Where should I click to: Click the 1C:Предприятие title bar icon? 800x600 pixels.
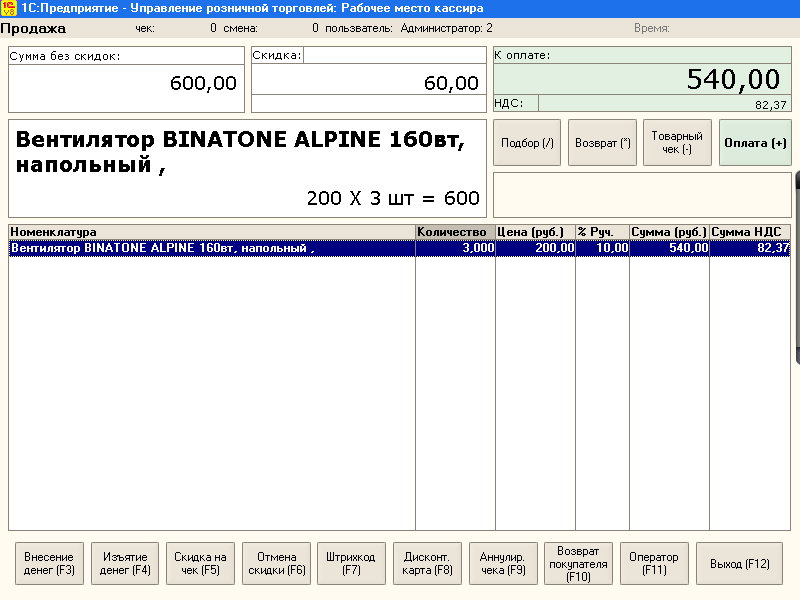(9, 8)
